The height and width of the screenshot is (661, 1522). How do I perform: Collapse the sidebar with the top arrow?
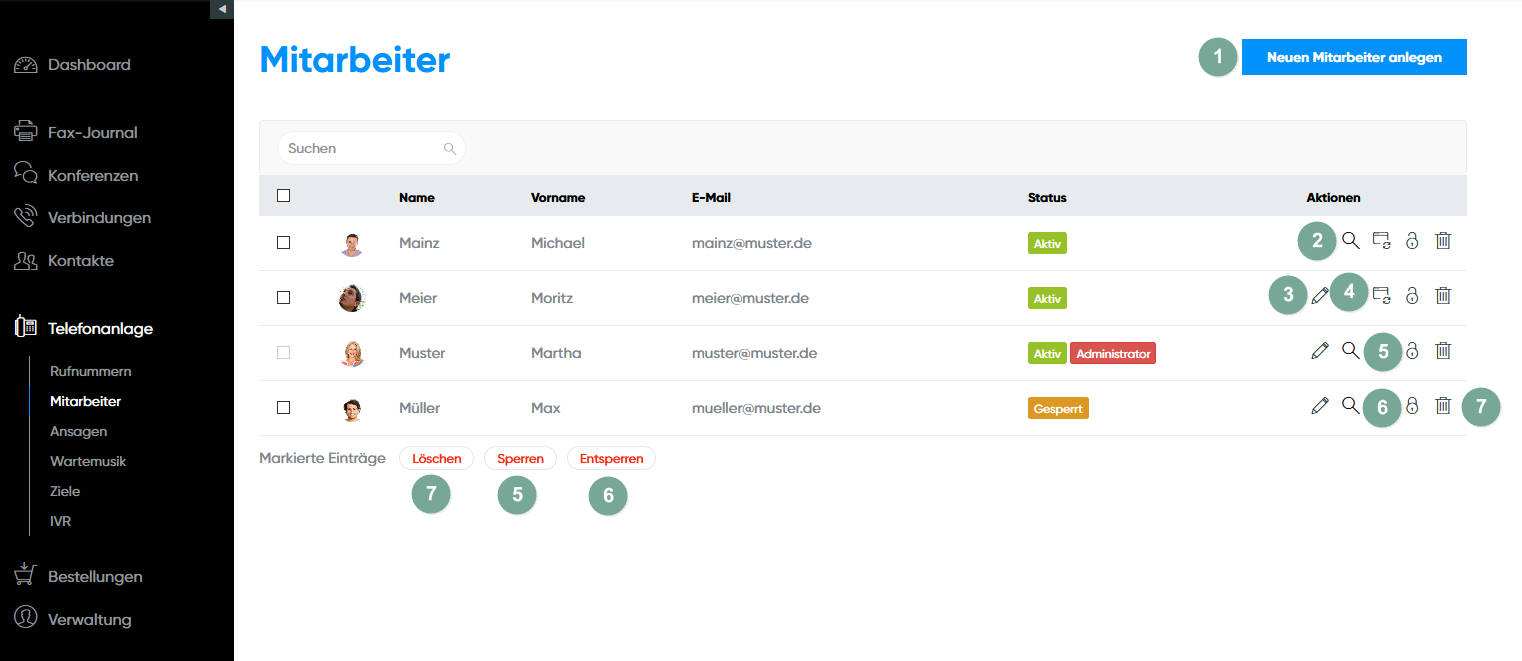[x=222, y=9]
